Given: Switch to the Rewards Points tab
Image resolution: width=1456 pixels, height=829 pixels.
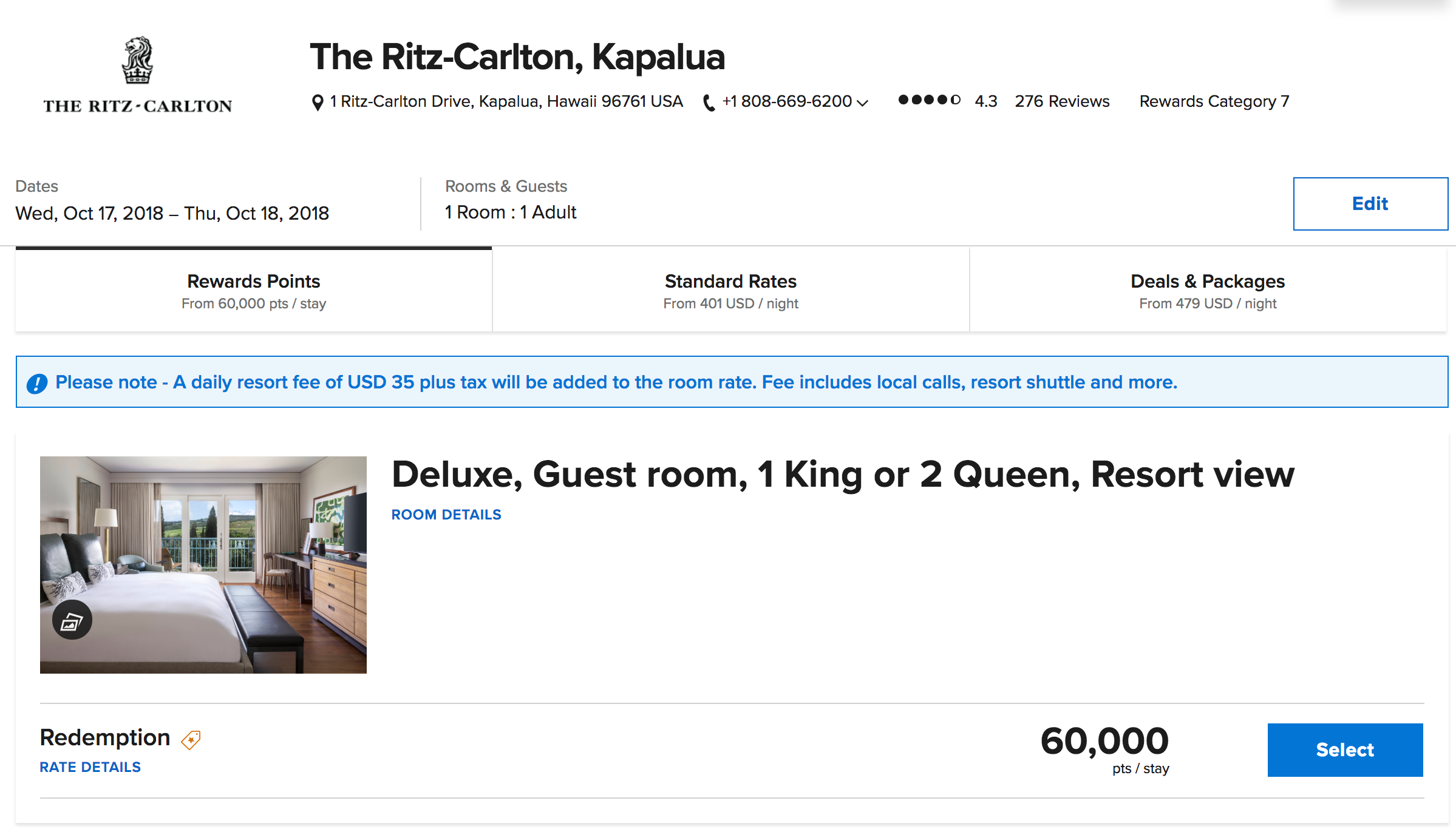Looking at the screenshot, I should [254, 291].
